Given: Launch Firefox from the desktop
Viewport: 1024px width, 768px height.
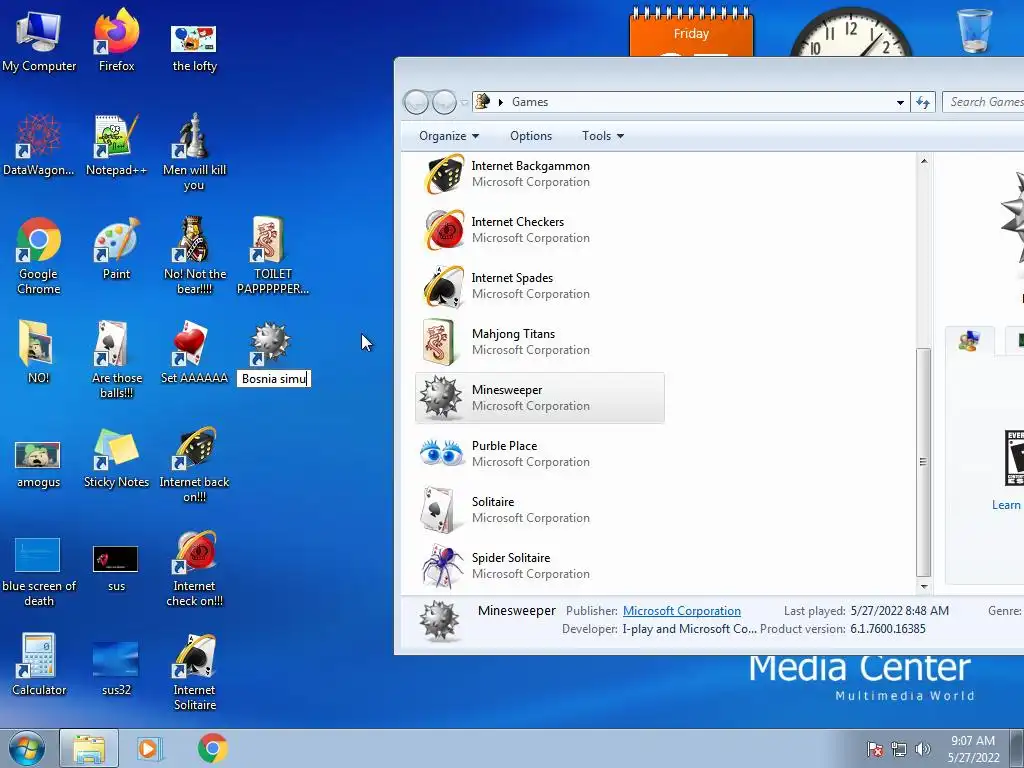Looking at the screenshot, I should [x=116, y=40].
